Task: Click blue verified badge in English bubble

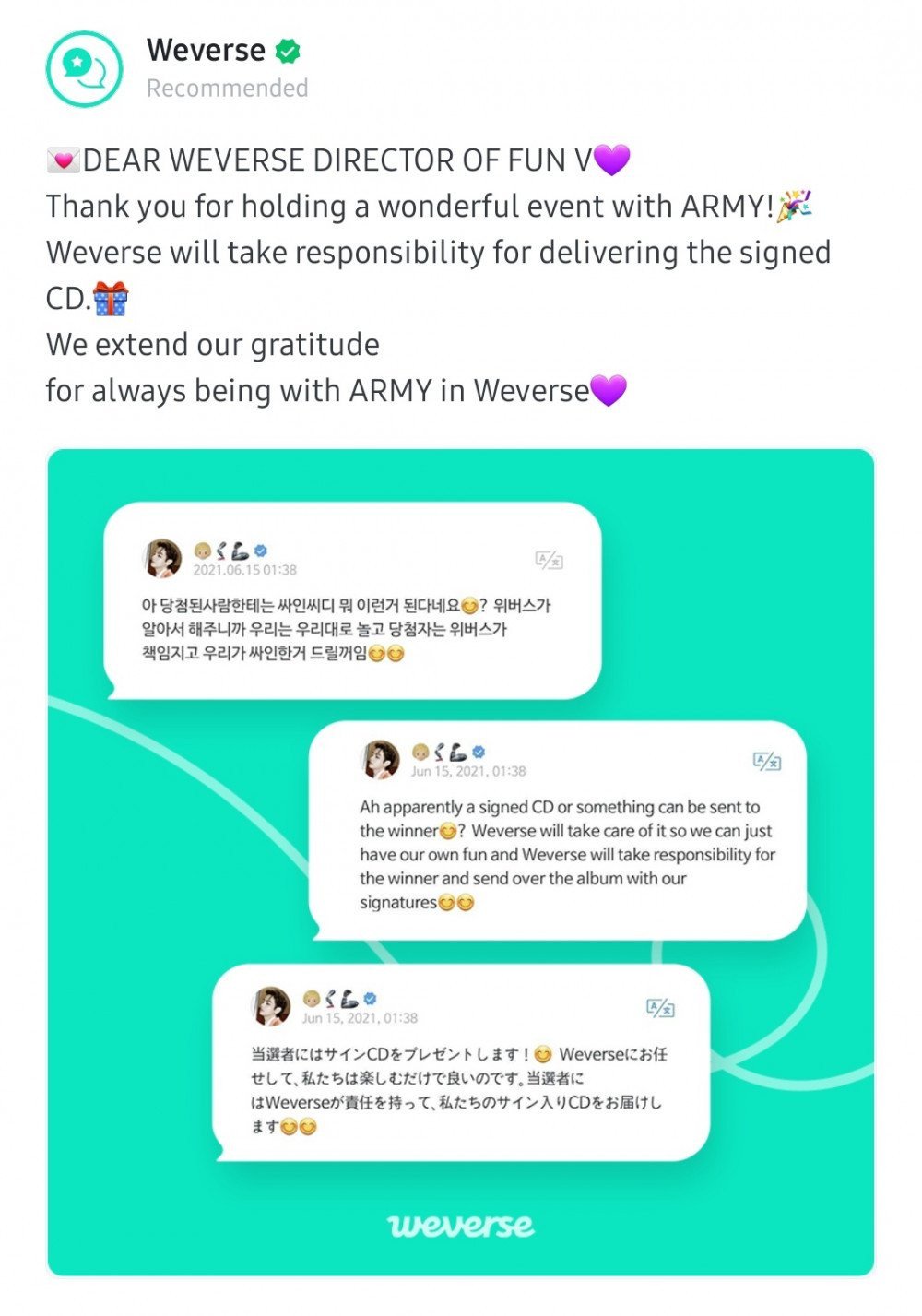Action: [479, 752]
